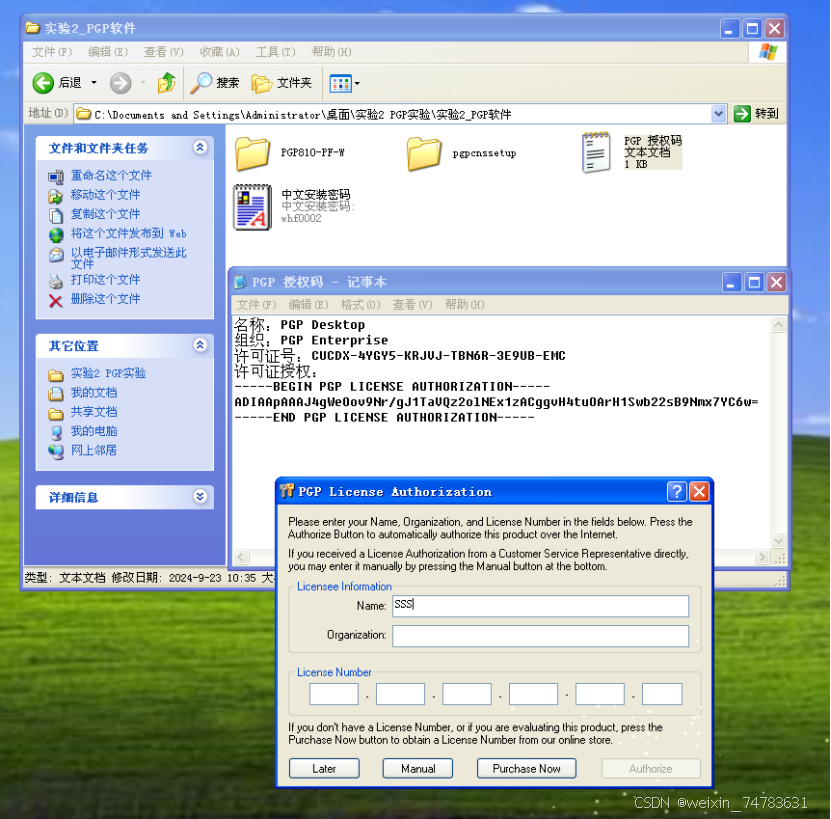The image size is (831, 819).
Task: Click the last License Number box
Action: (662, 694)
